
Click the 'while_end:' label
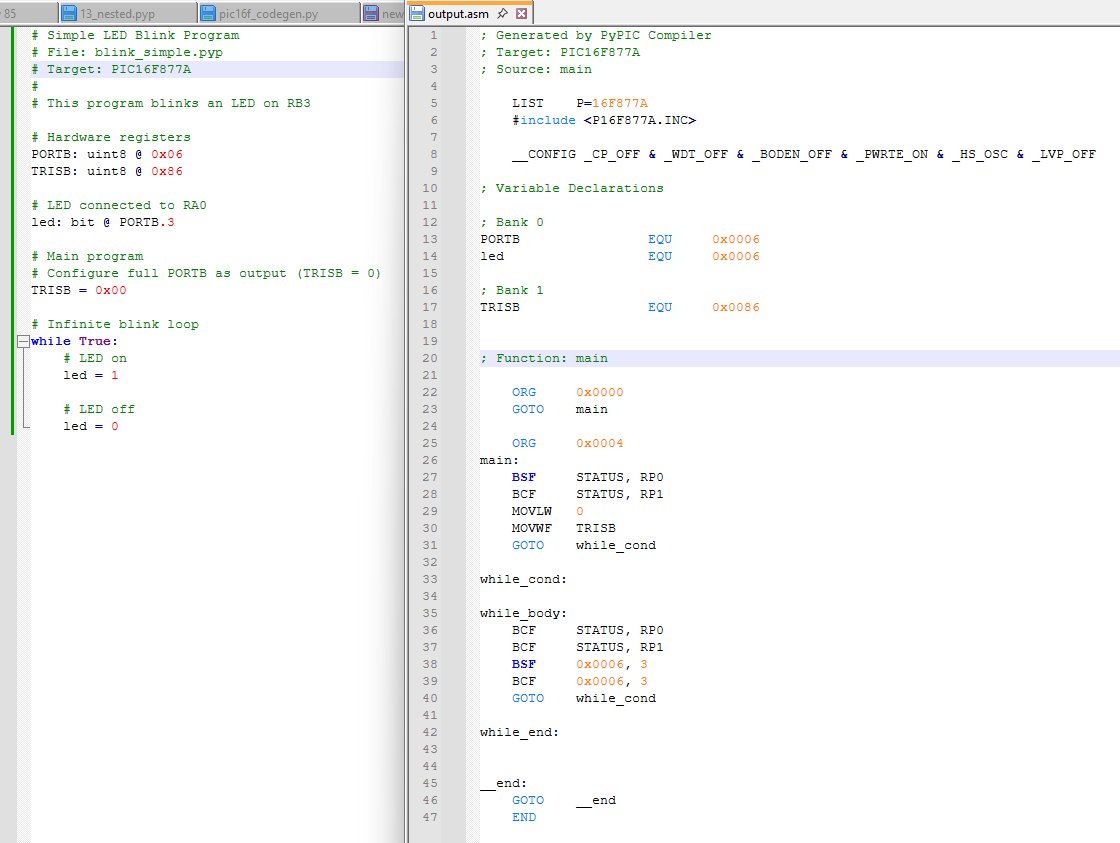click(x=519, y=732)
